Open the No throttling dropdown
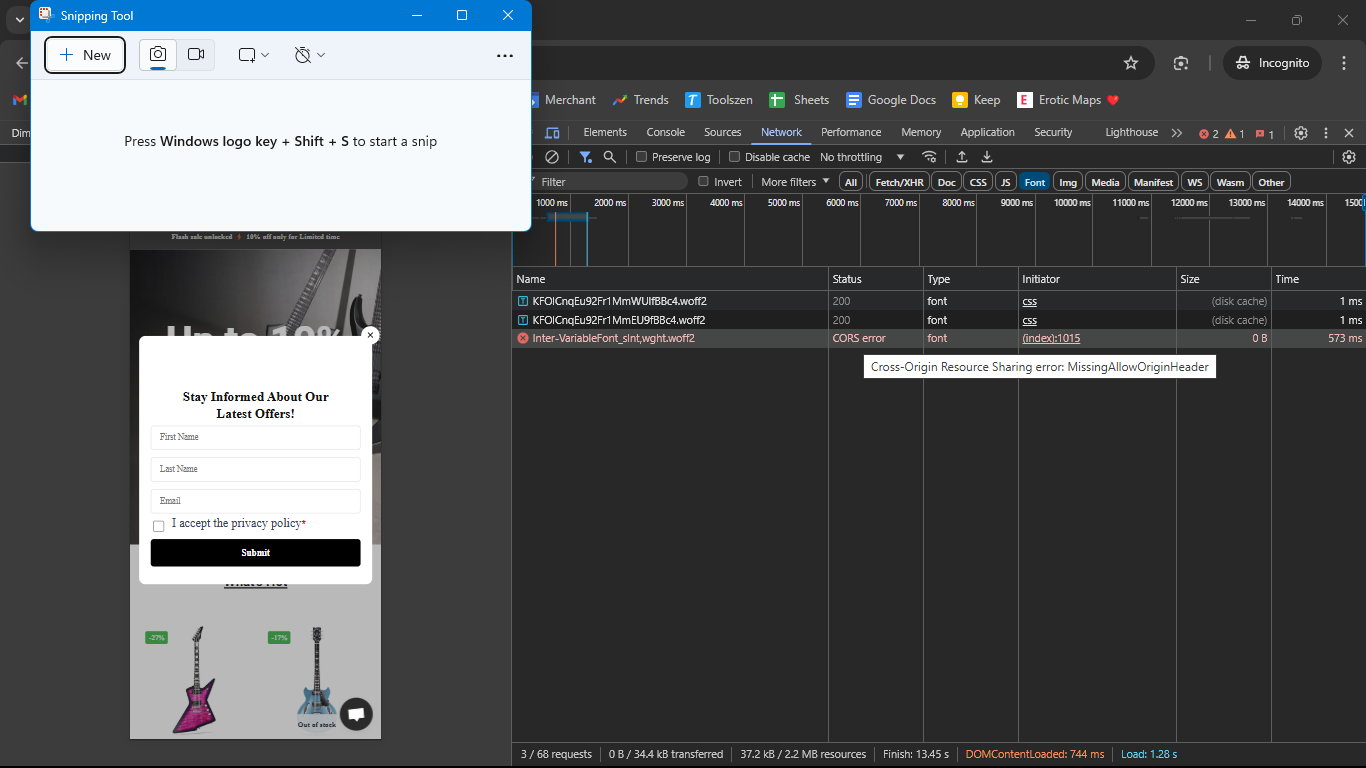The height and width of the screenshot is (768, 1366). click(x=862, y=157)
